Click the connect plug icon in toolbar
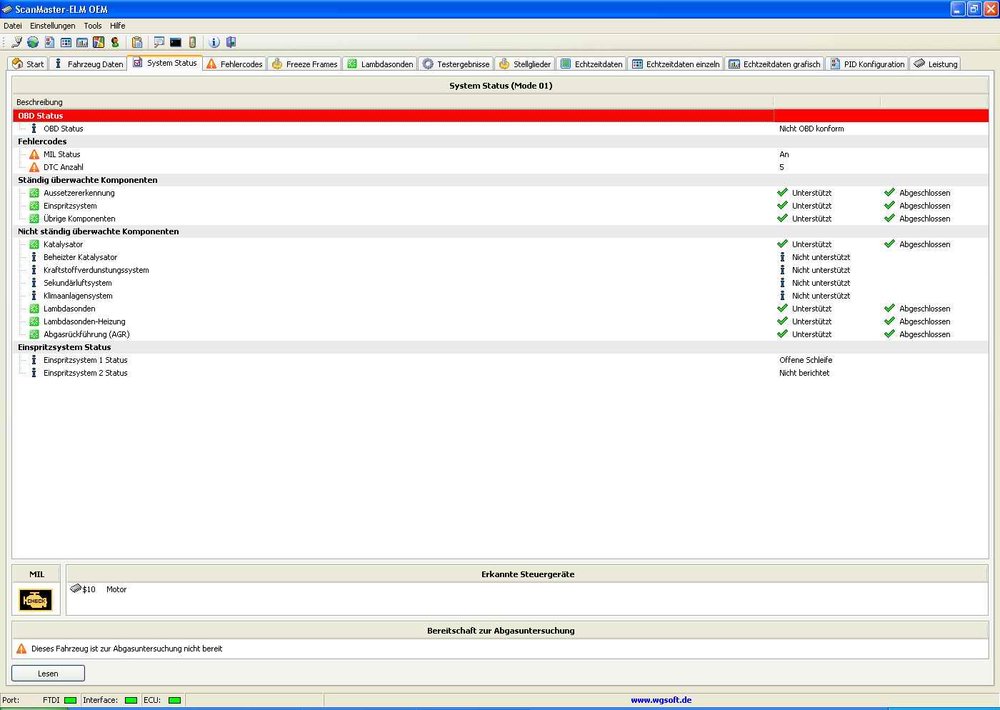 coord(16,43)
